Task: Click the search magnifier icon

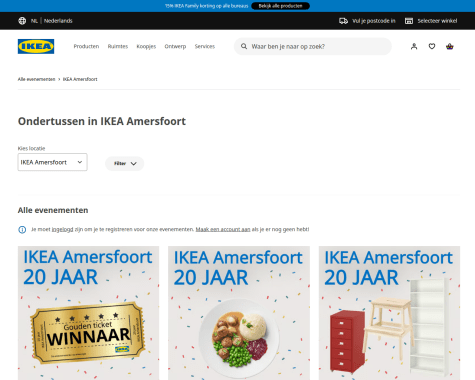Action: (x=244, y=46)
